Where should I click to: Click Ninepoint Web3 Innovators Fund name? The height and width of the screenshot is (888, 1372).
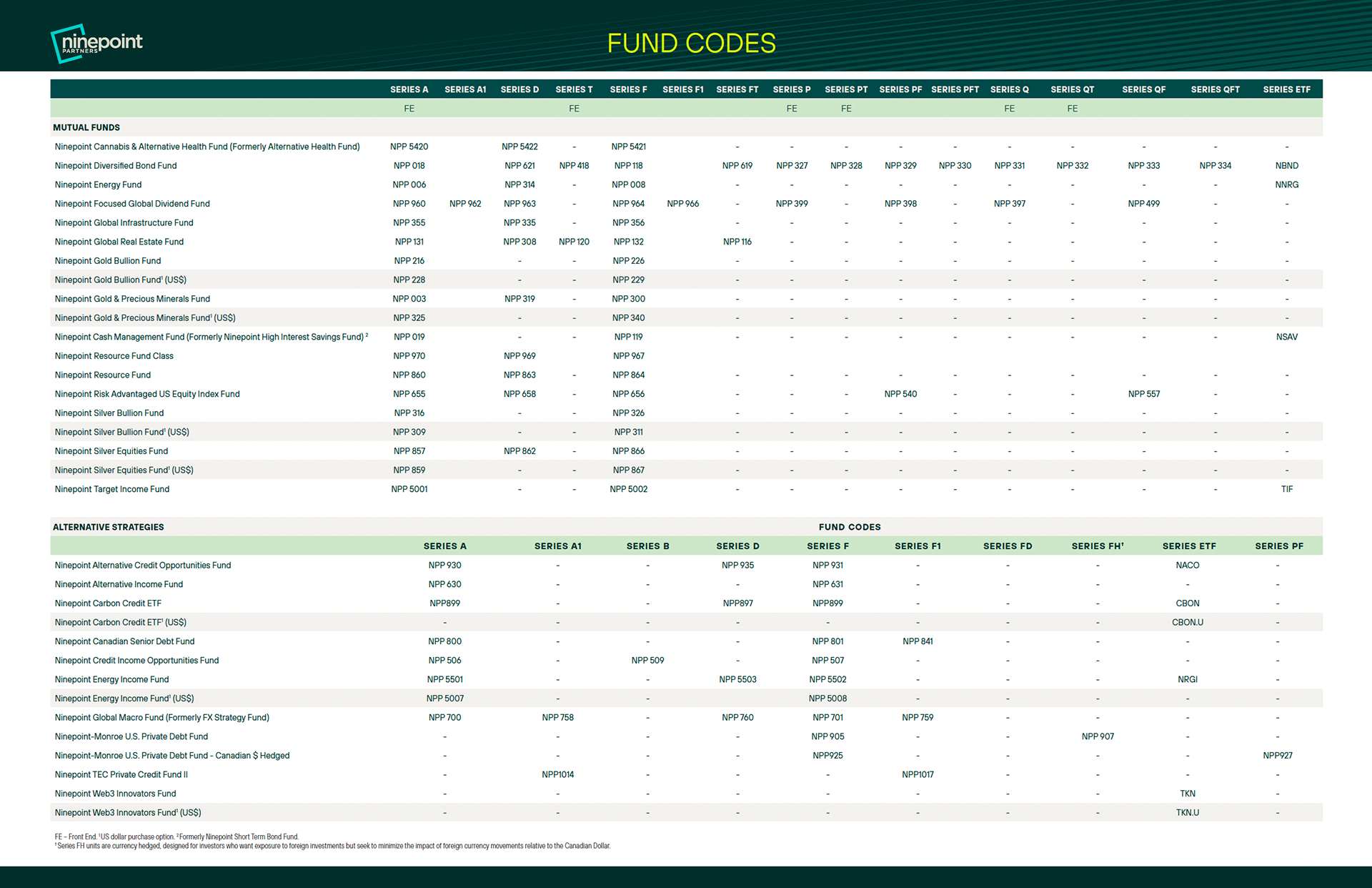(x=115, y=794)
